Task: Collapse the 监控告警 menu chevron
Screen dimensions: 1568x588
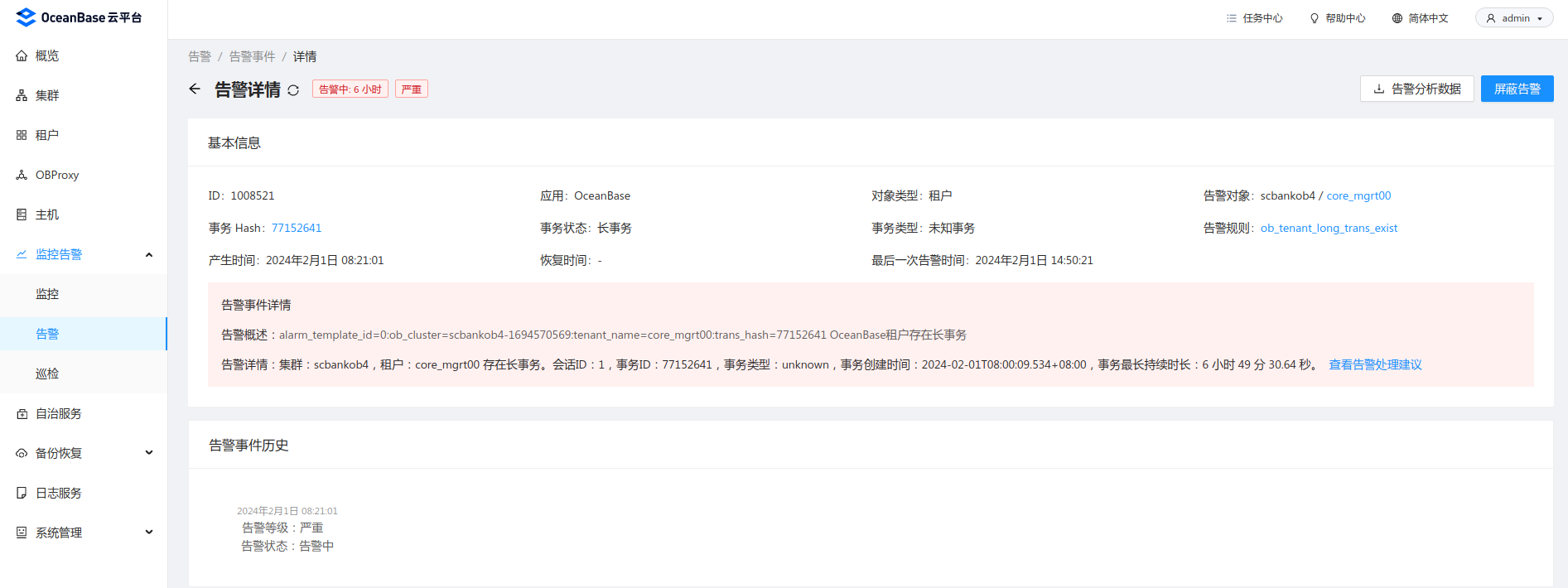Action: [x=149, y=254]
